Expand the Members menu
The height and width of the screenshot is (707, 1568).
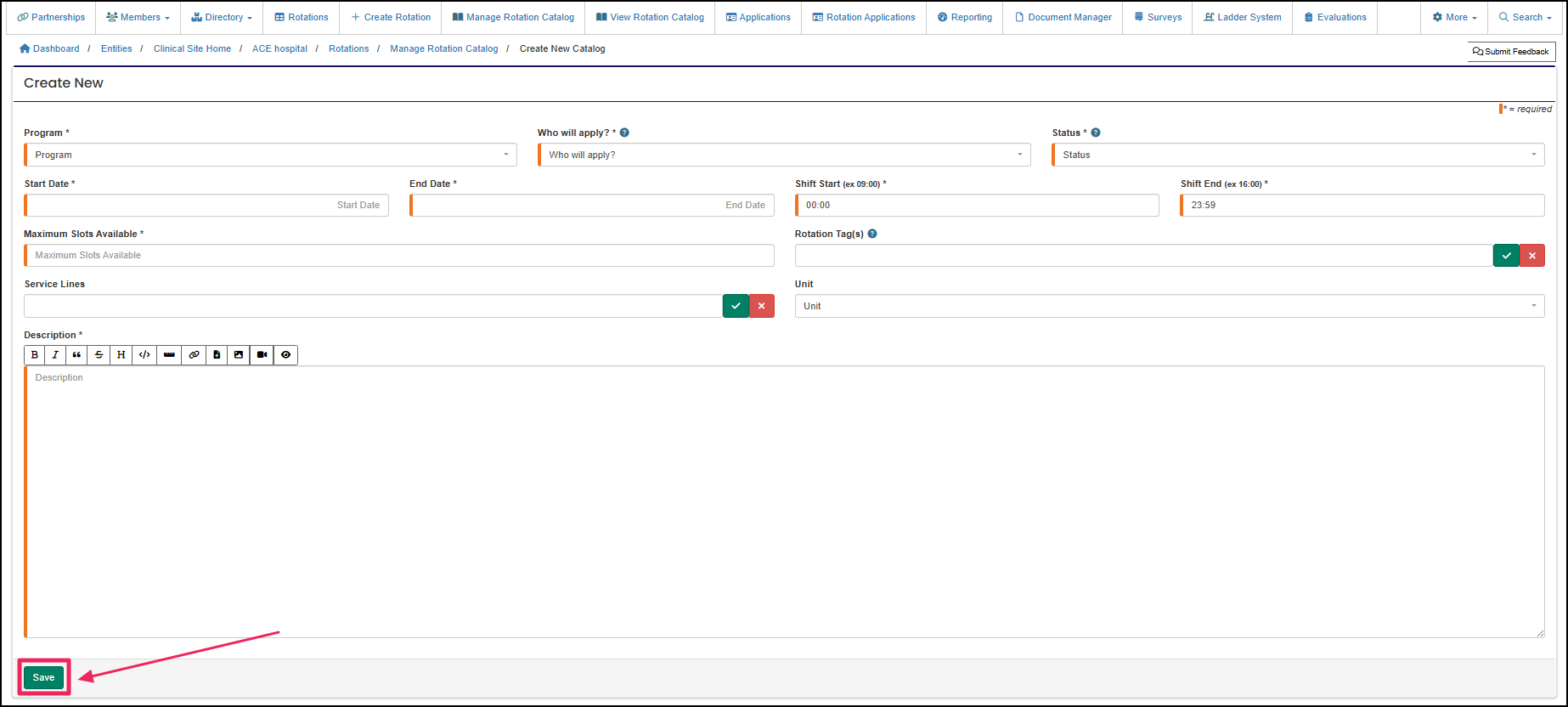[x=138, y=17]
